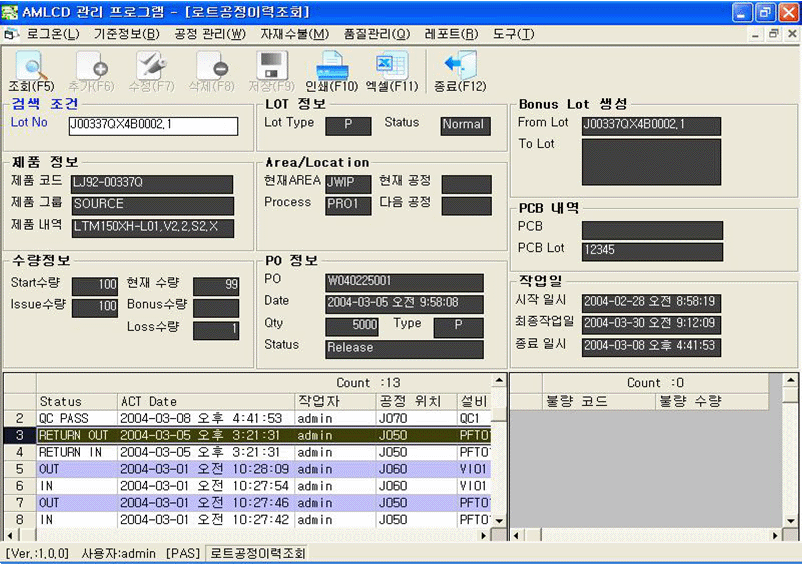Click the 불량 코드 column header
This screenshot has width=803, height=564.
point(599,402)
